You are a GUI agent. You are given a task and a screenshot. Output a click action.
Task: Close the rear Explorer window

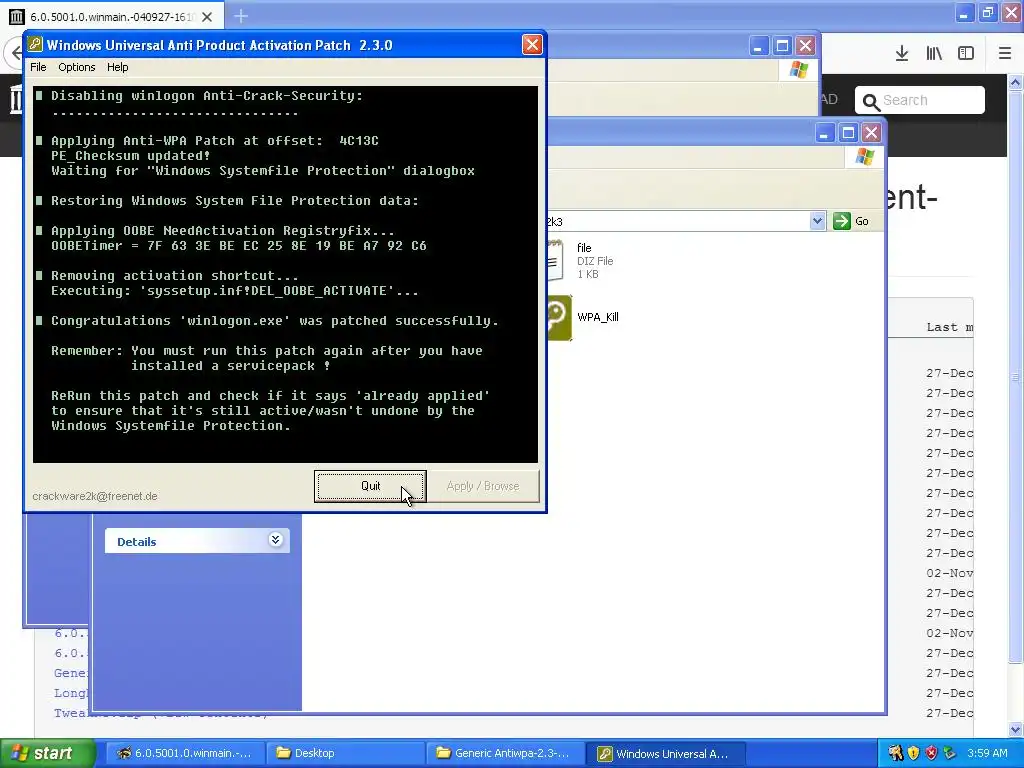click(x=806, y=46)
